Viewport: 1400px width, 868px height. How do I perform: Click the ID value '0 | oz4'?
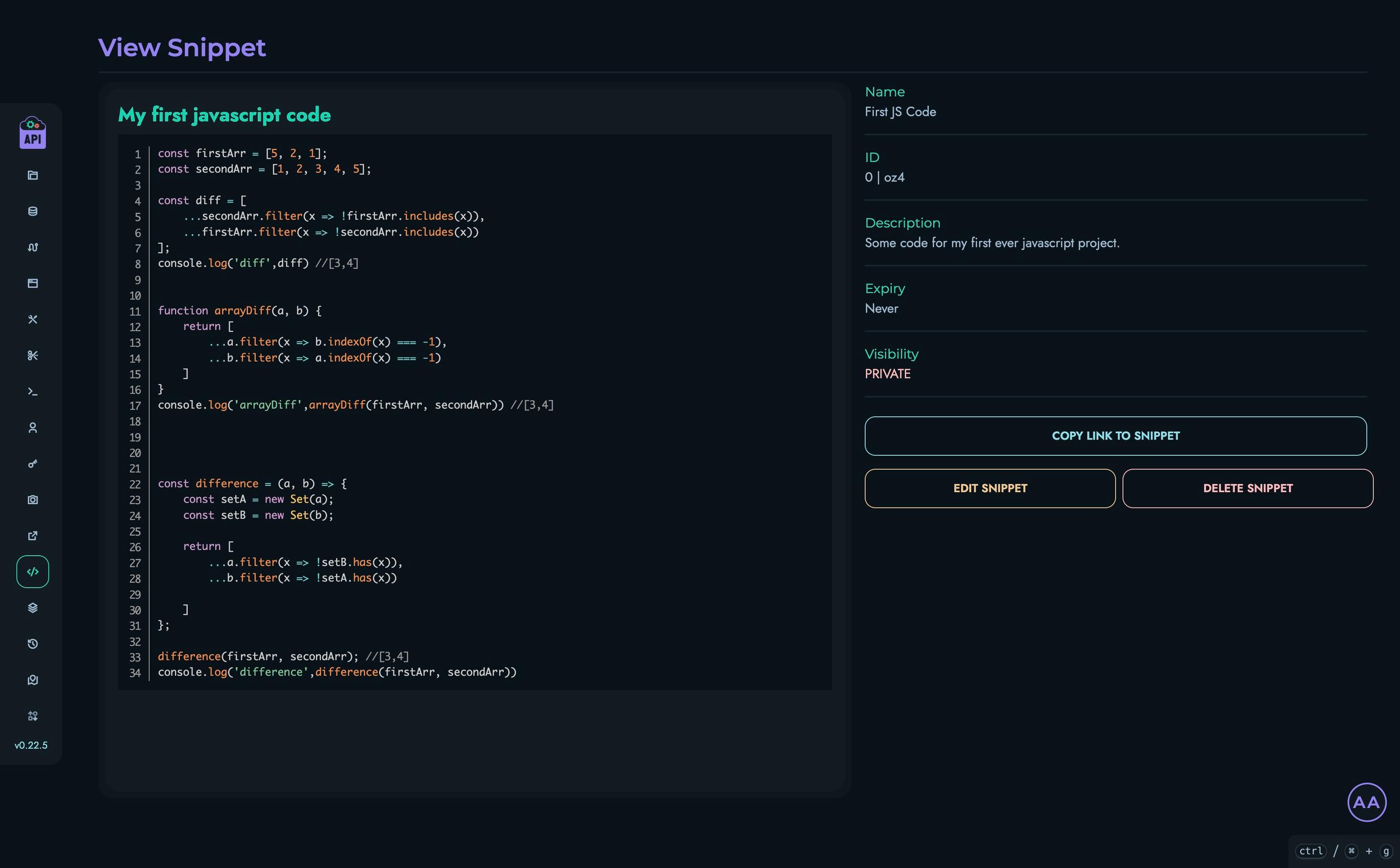(x=884, y=177)
